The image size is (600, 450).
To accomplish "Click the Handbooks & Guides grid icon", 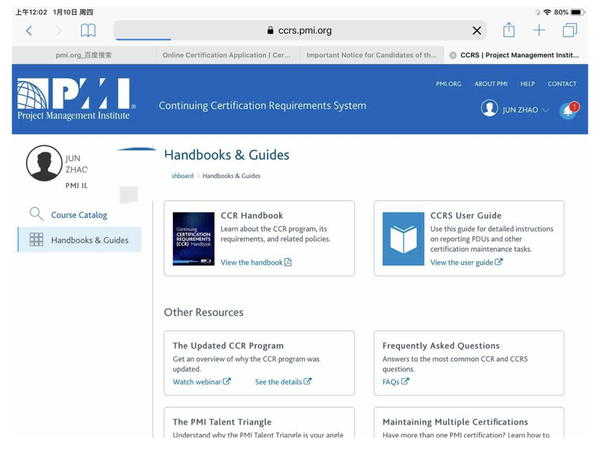I will point(36,239).
